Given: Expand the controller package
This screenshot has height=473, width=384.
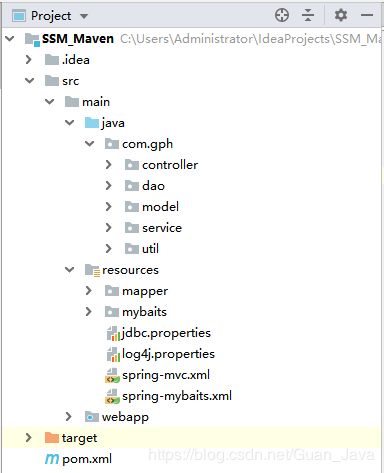Looking at the screenshot, I should point(108,165).
